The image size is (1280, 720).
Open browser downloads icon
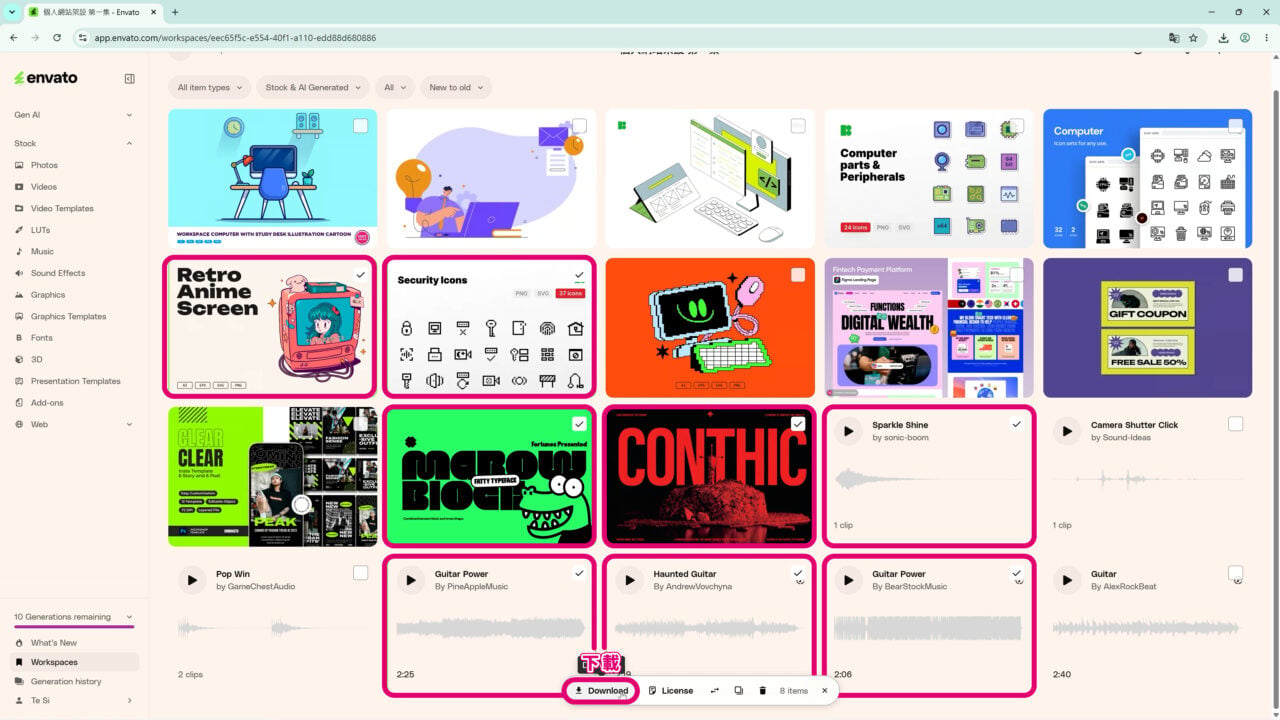point(1224,38)
